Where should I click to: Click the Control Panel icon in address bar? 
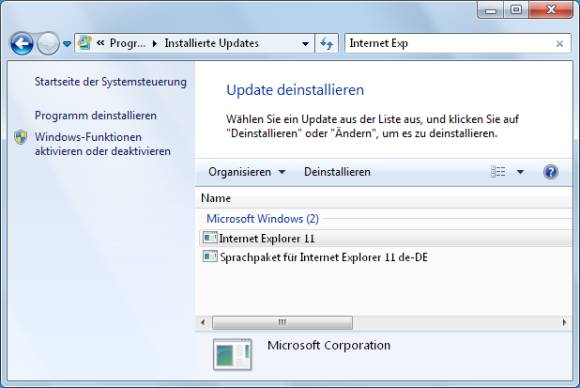click(x=85, y=43)
